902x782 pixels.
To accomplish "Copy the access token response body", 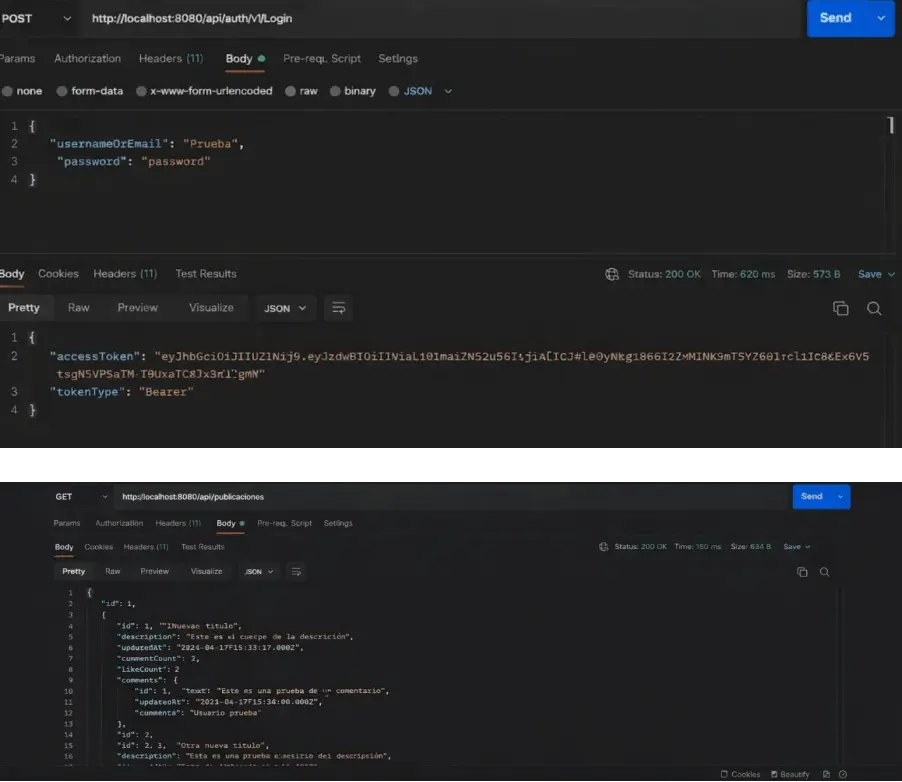I will pyautogui.click(x=841, y=308).
